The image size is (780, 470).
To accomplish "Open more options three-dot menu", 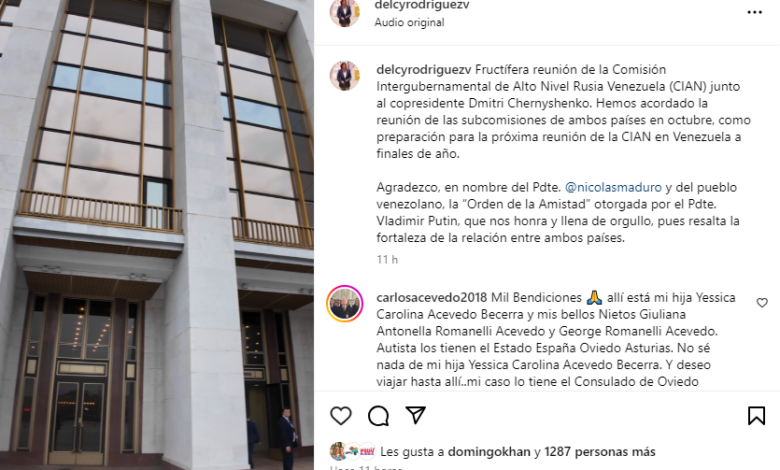I will coord(754,12).
